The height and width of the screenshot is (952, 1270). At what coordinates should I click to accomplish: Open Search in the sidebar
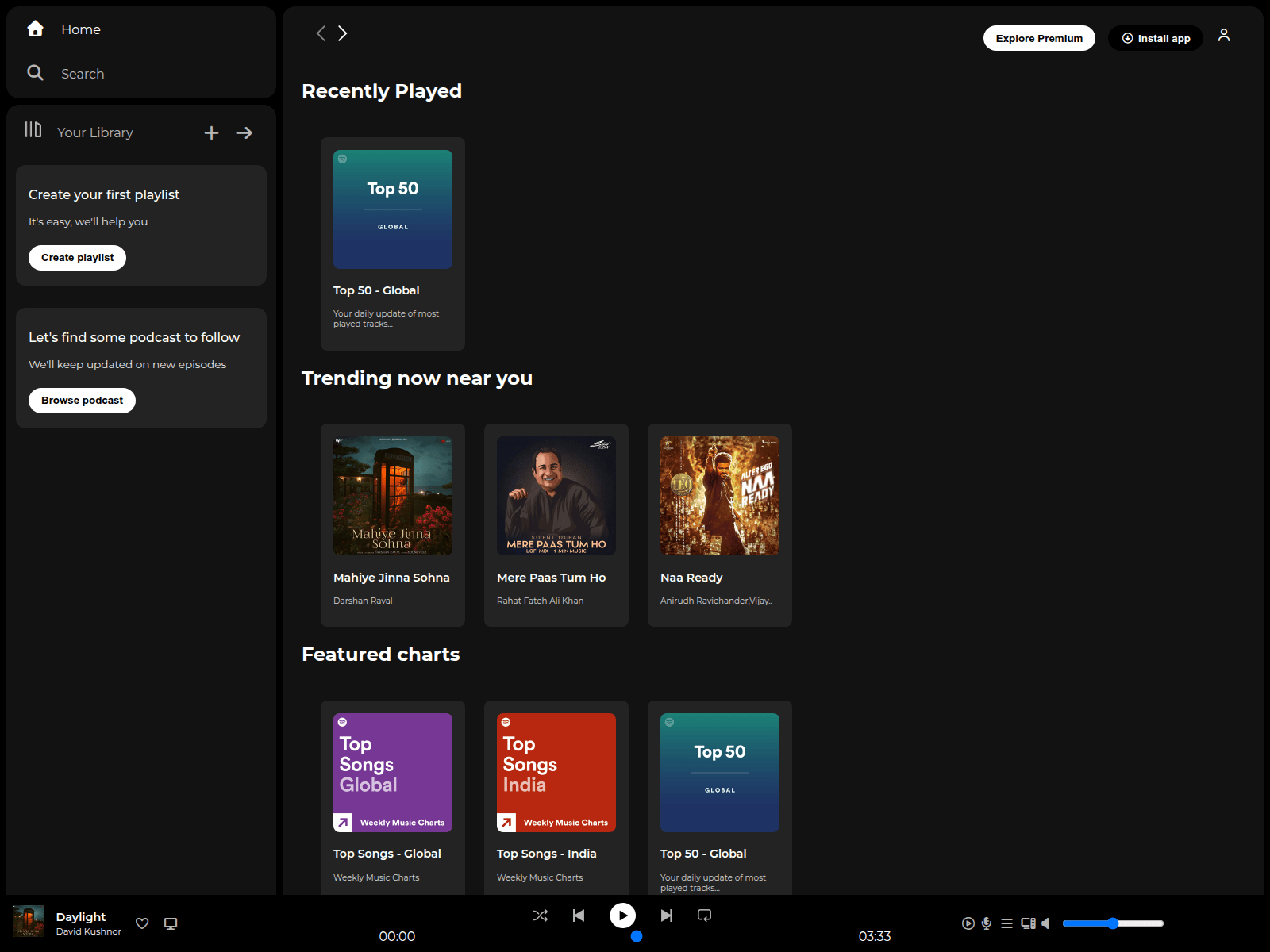point(83,74)
